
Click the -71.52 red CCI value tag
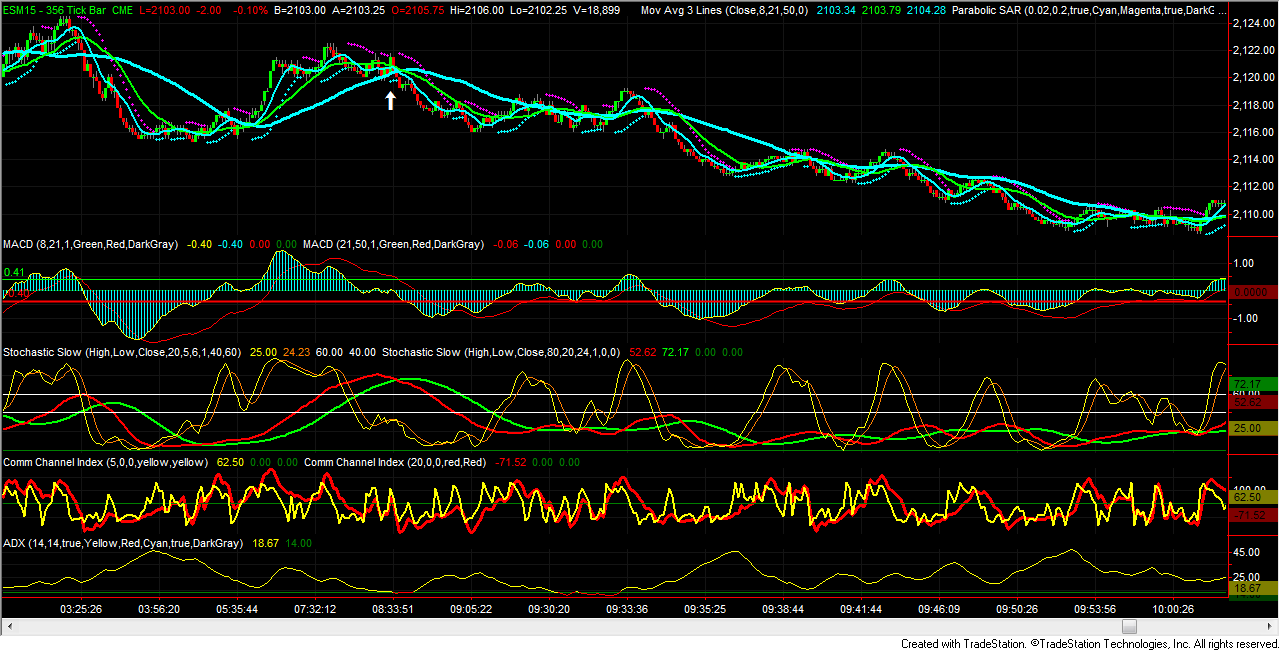[1249, 515]
